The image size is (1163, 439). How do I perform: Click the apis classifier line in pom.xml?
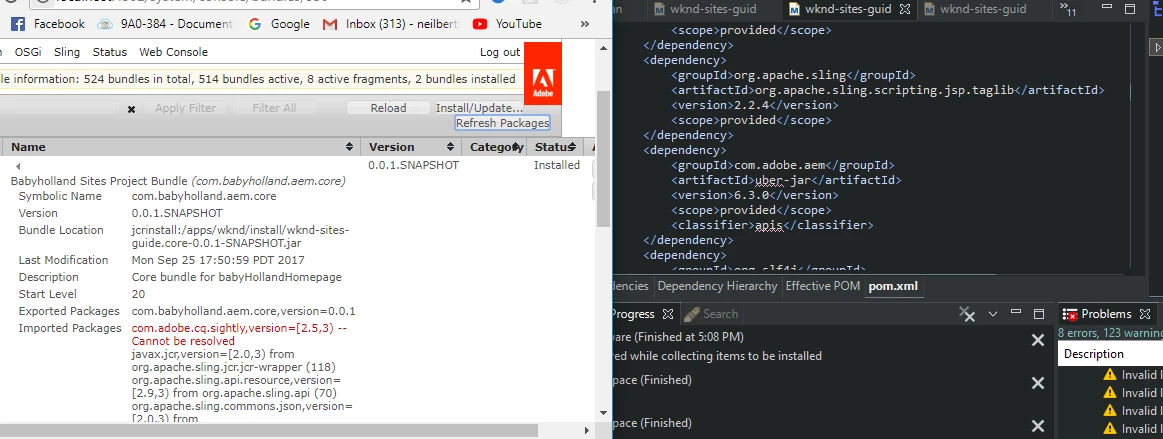(772, 225)
